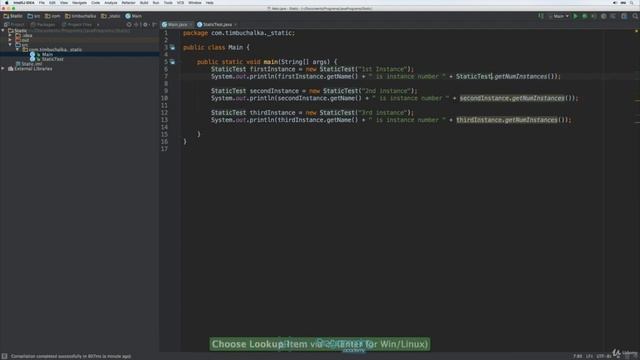Screen dimensions: 640x360
Task: Open the Main run configuration dropdown
Action: click(559, 16)
